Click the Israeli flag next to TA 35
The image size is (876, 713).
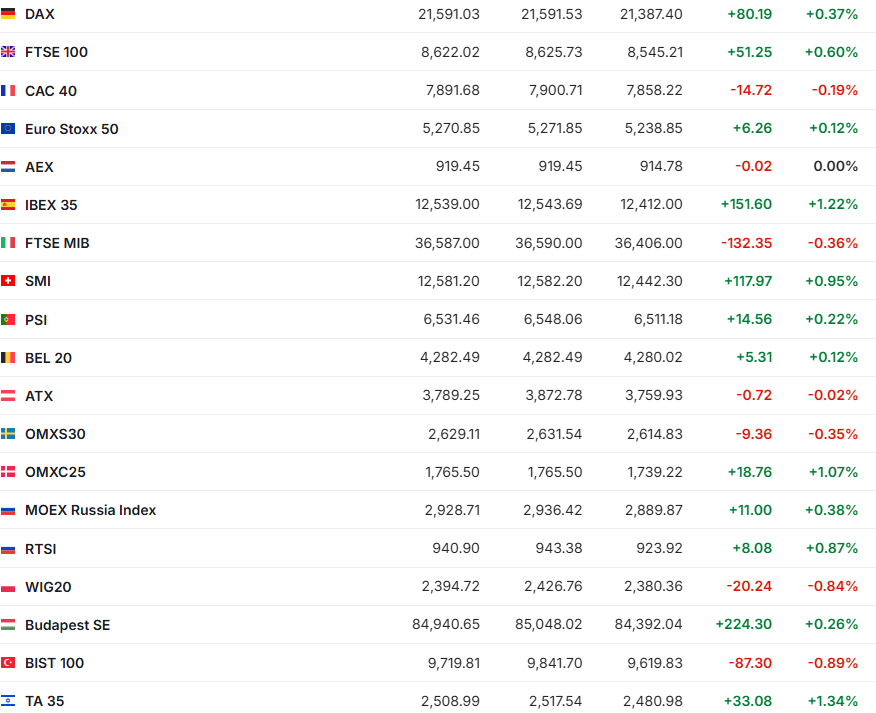(8, 701)
